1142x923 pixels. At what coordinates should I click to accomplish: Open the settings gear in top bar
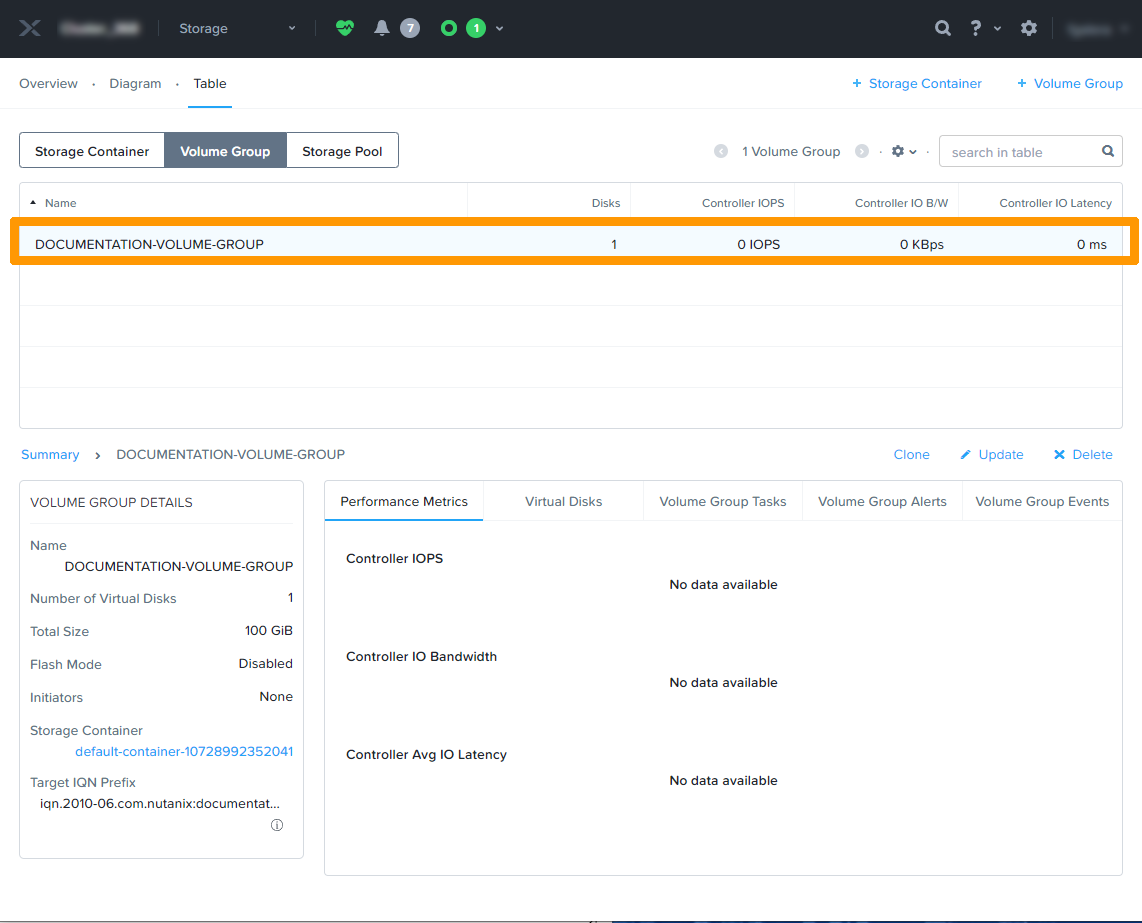click(x=1029, y=28)
